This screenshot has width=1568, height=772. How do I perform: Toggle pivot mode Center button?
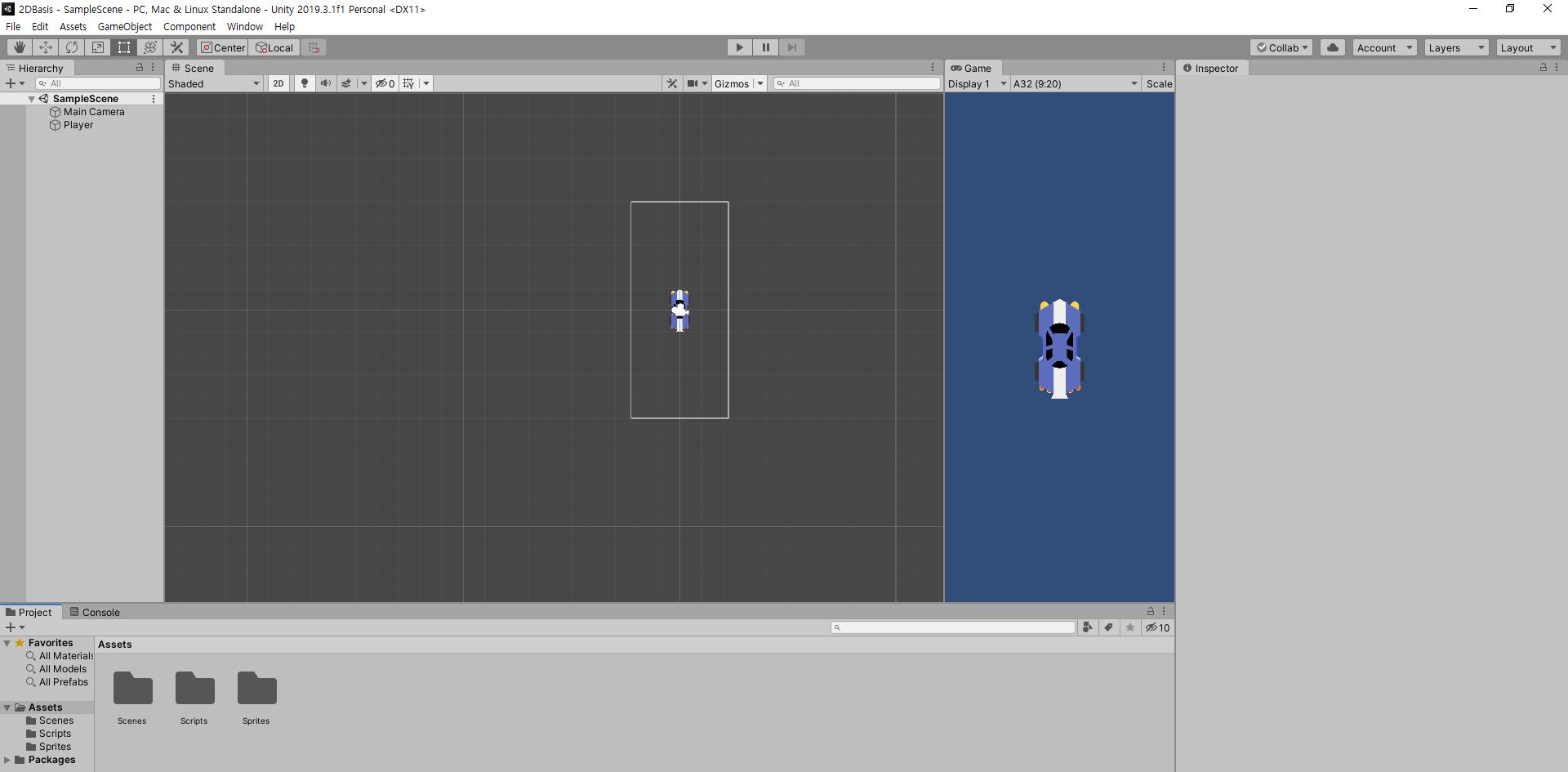click(223, 47)
